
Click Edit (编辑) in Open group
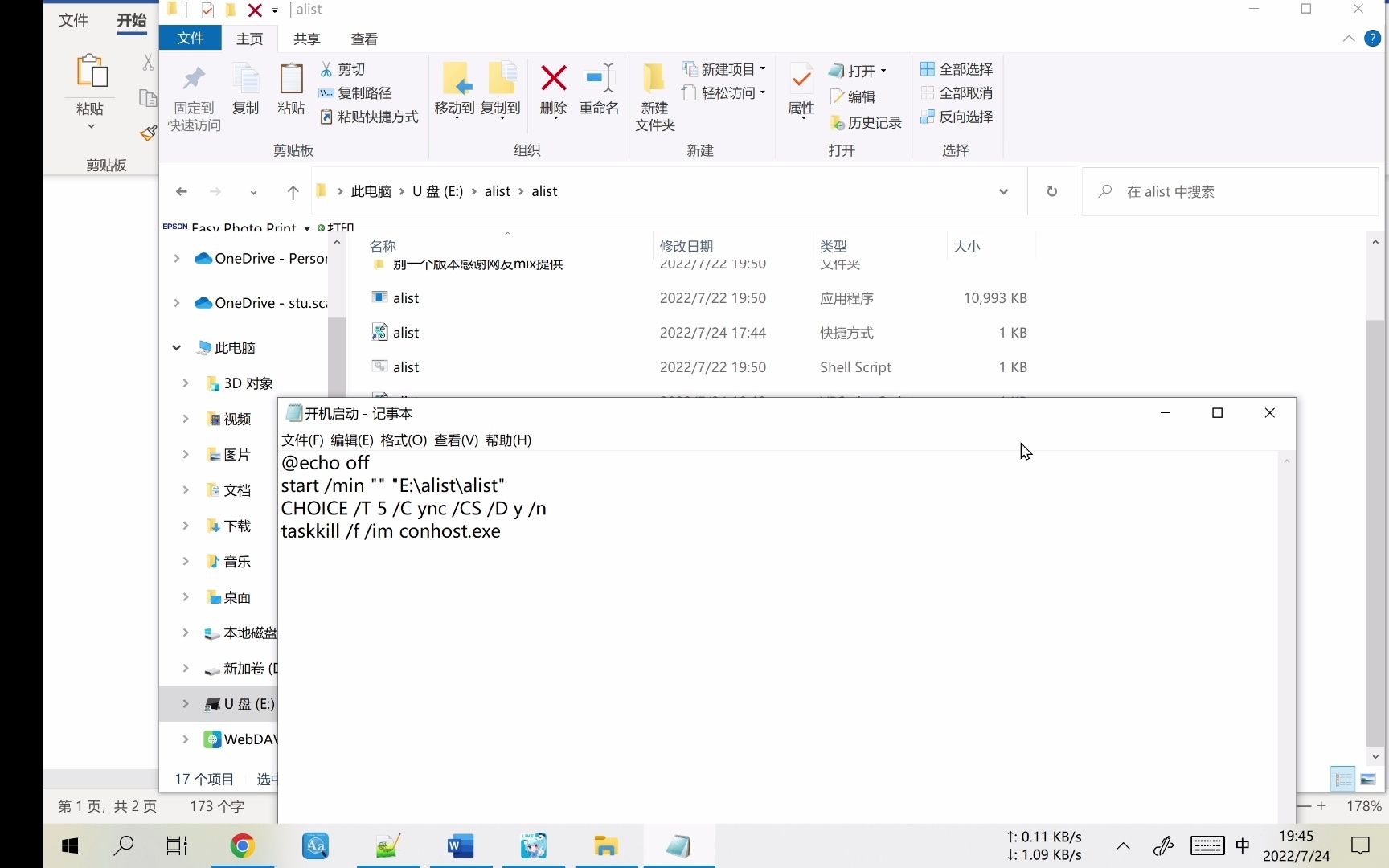click(852, 96)
